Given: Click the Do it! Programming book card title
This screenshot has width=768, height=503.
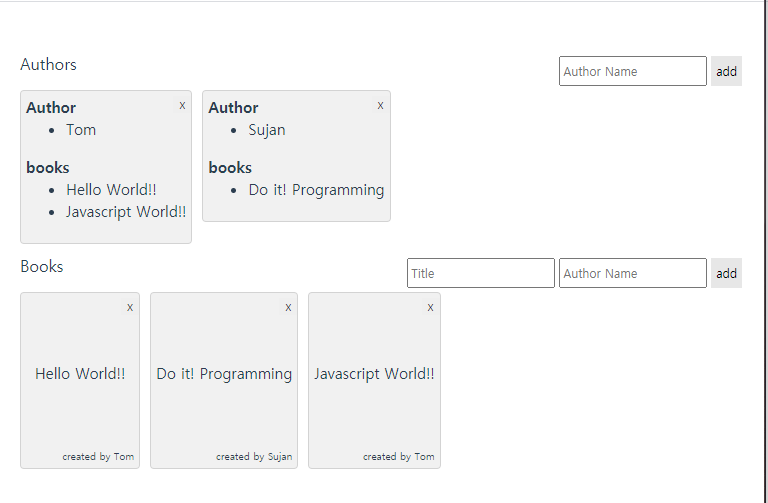Looking at the screenshot, I should (224, 374).
